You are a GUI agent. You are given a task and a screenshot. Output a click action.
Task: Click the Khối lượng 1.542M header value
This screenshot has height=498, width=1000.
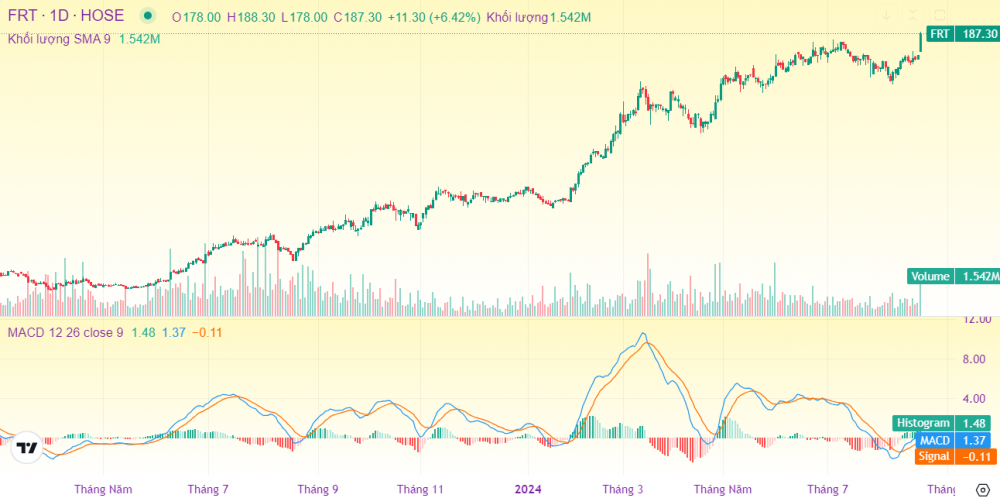point(538,18)
